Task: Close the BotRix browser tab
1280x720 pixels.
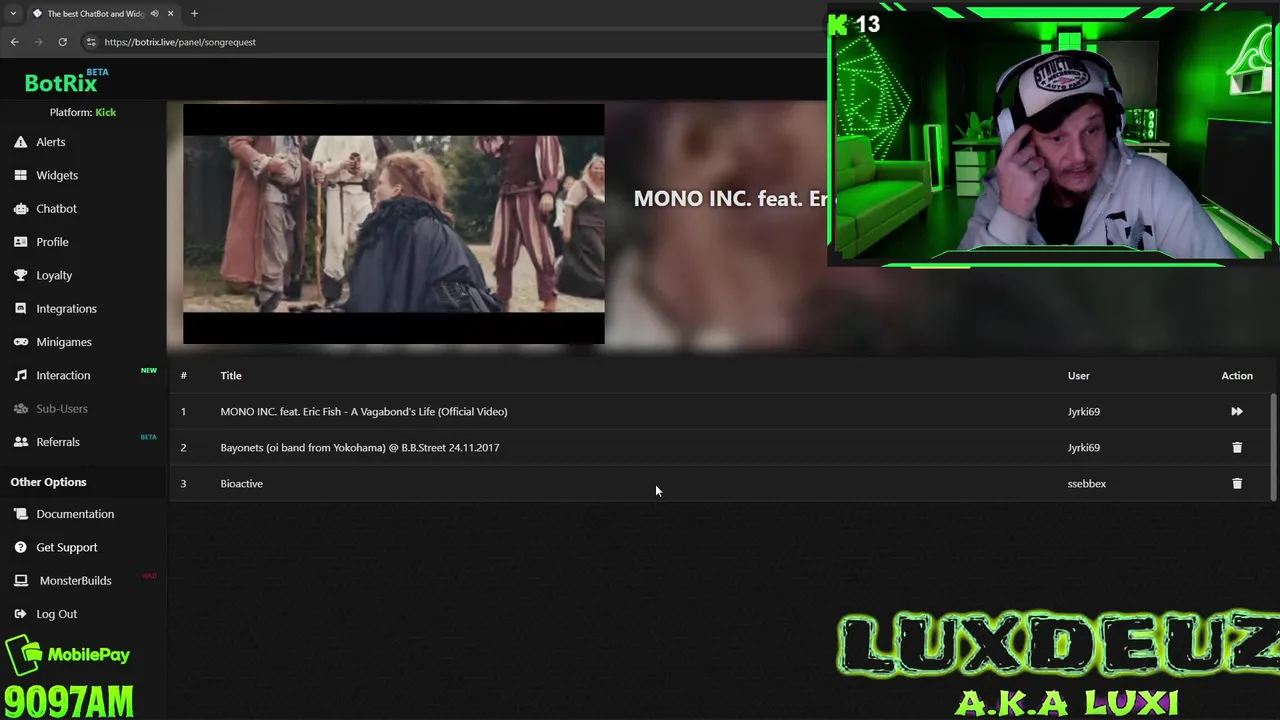Action: point(171,14)
